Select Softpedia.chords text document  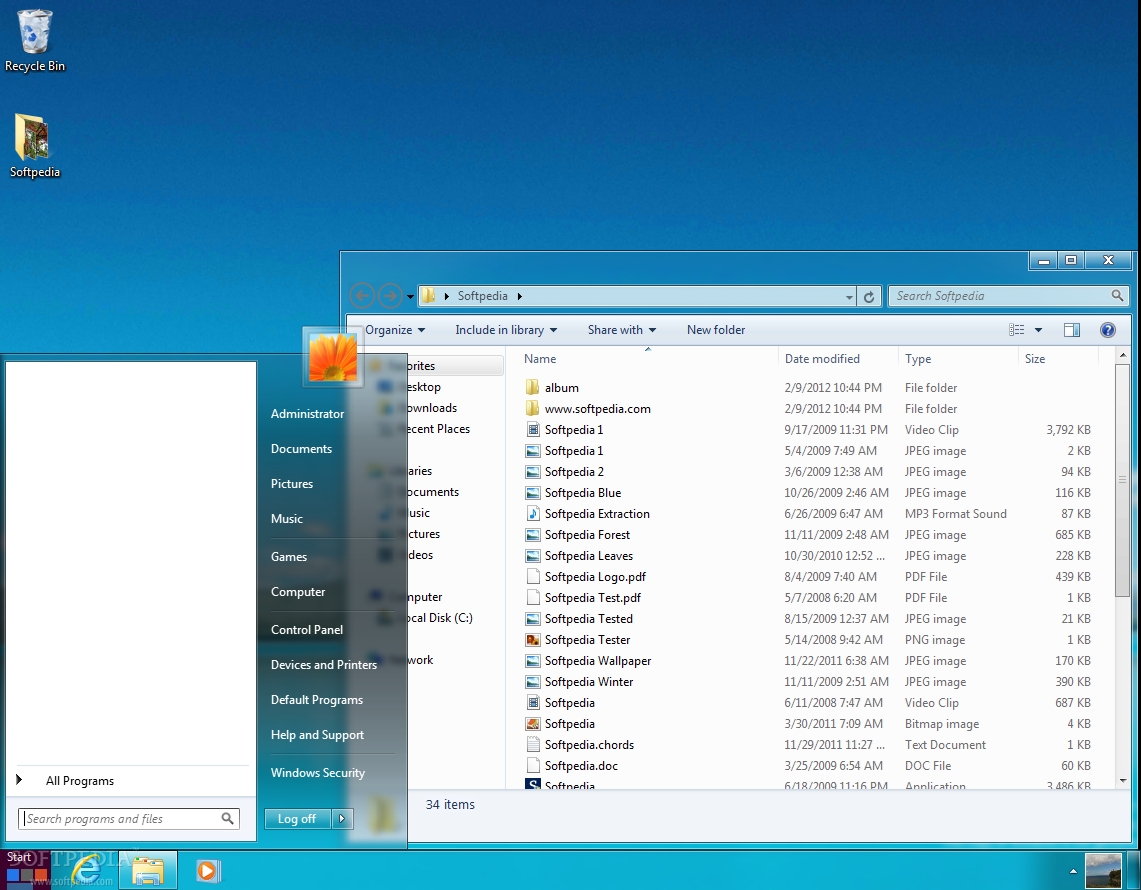pyautogui.click(x=809, y=745)
